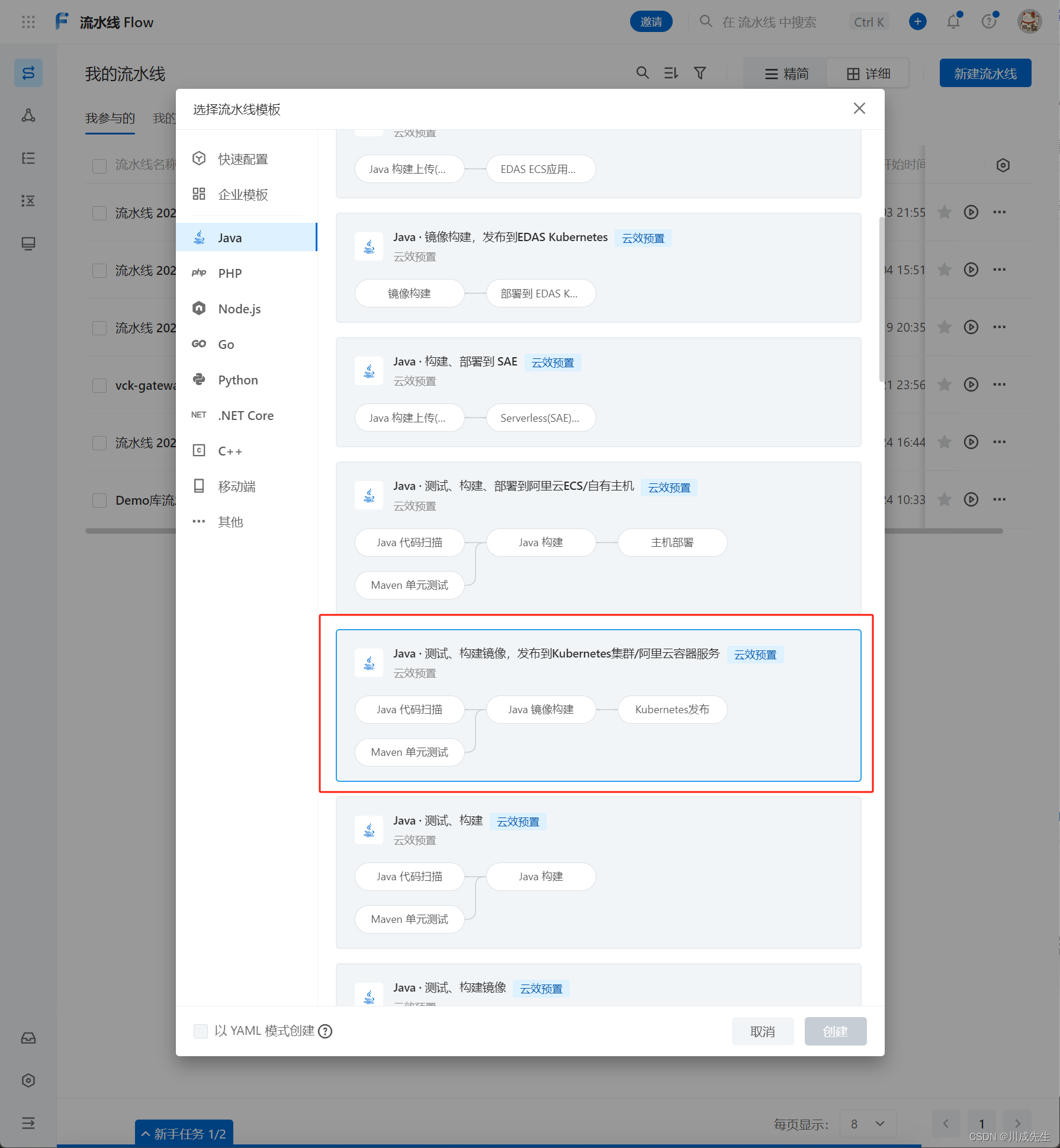Choose Java 镜像构建 EDAS Kubernetes template
The image size is (1060, 1148).
(599, 268)
